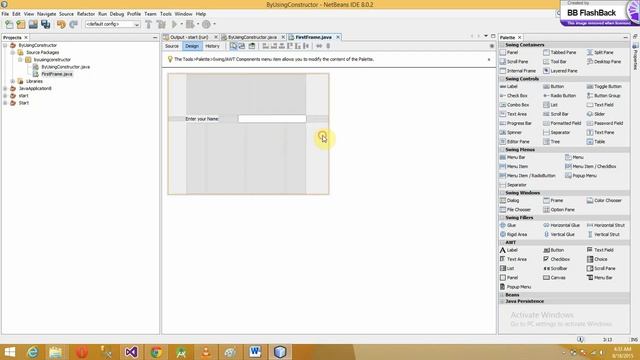Pick the Split Pane palette component

[x=600, y=53]
